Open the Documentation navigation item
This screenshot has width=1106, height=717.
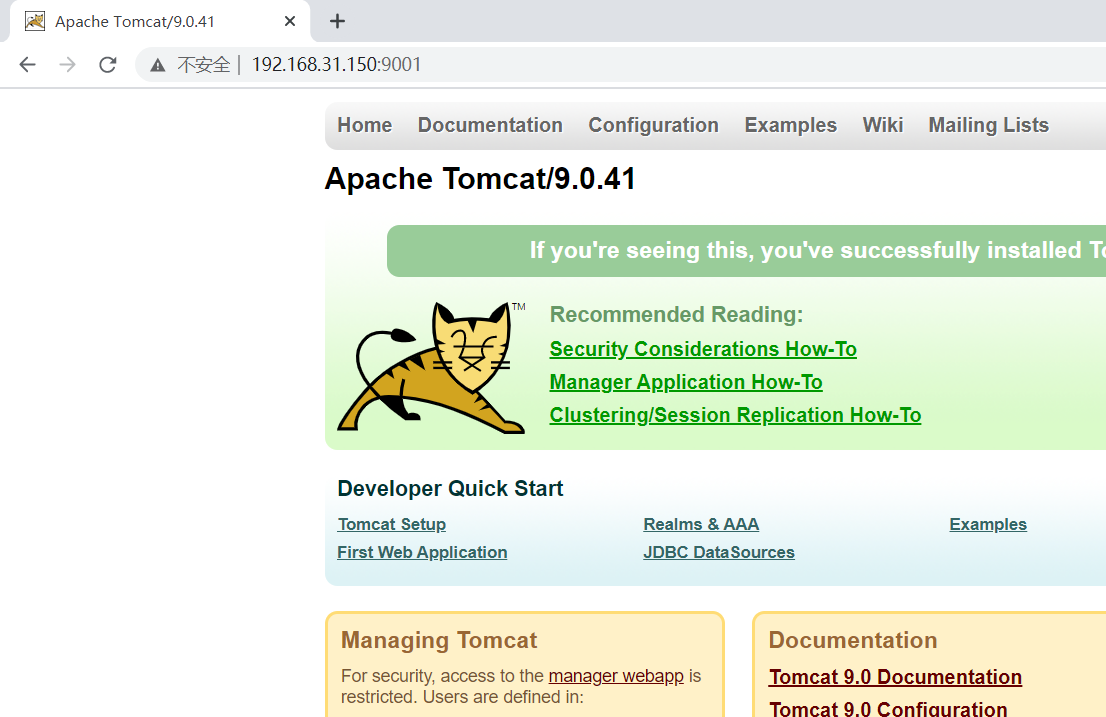tap(490, 125)
